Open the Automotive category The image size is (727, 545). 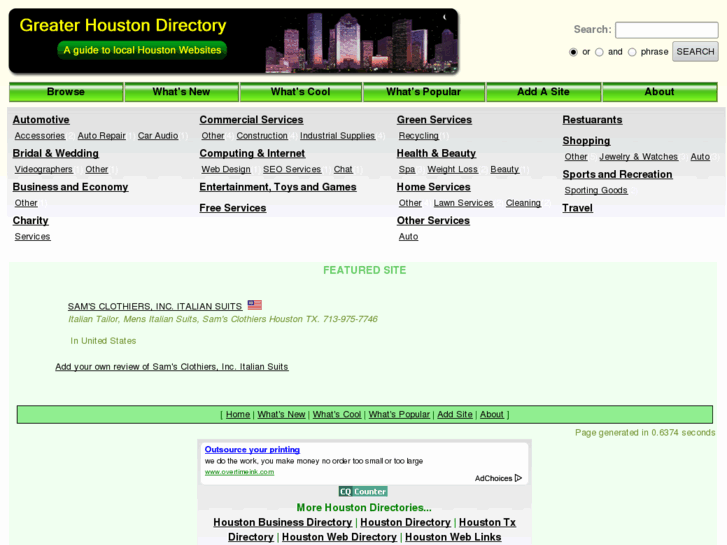point(41,120)
